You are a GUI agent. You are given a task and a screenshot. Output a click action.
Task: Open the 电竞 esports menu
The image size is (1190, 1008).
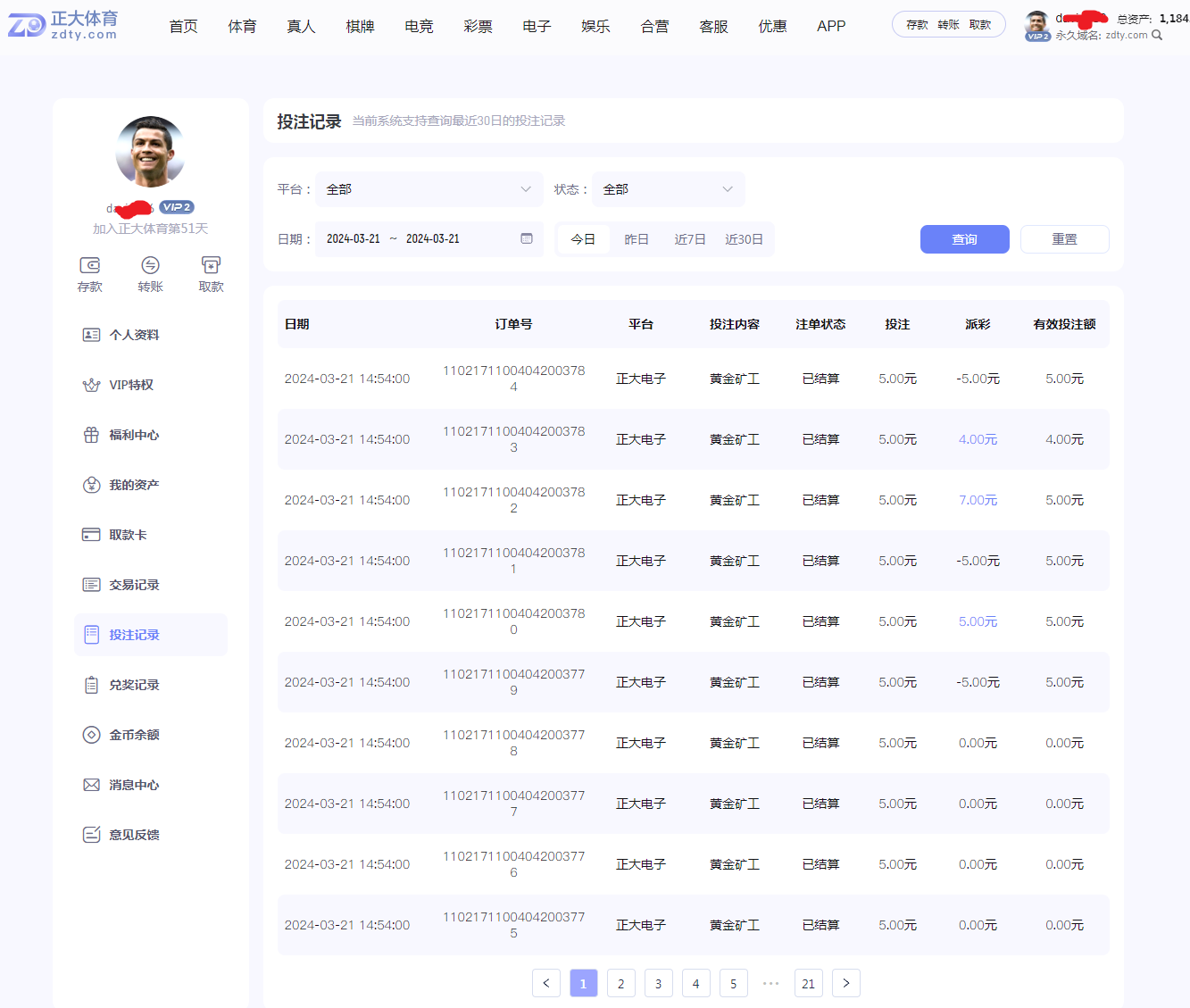[419, 27]
